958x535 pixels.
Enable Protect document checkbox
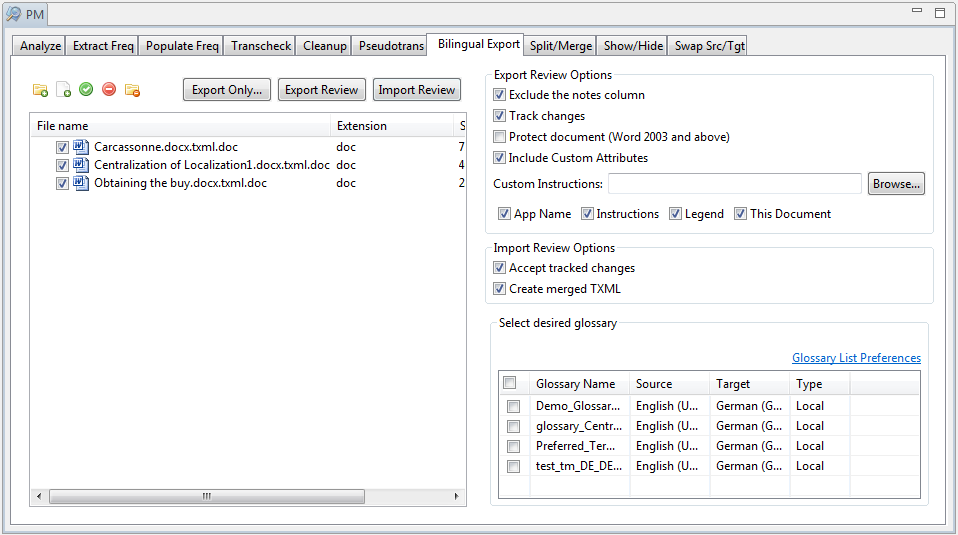(x=500, y=137)
